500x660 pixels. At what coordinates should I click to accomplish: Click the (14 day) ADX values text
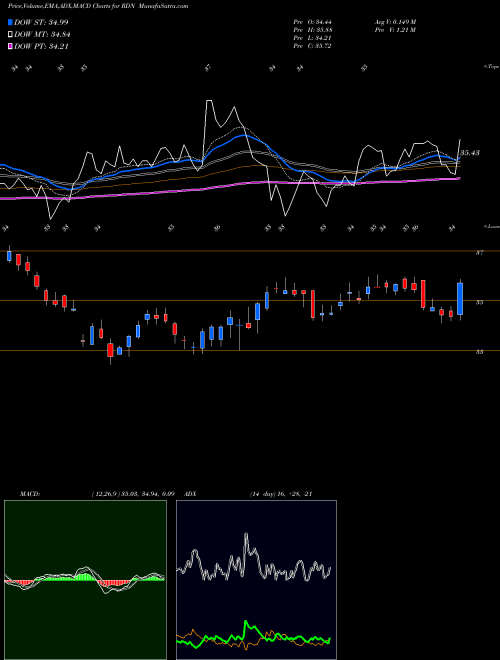281,494
